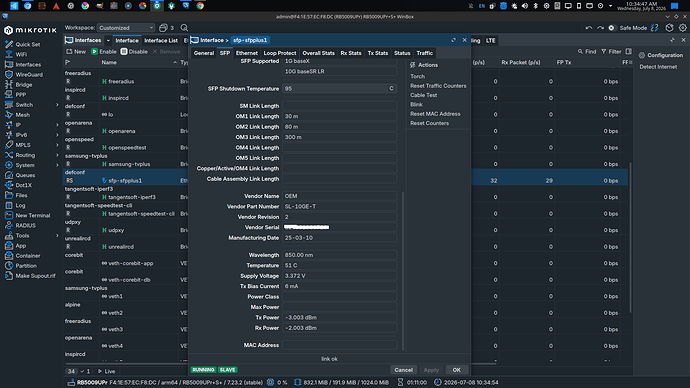Click the SFP Shutdown Temperature field

[x=339, y=89]
